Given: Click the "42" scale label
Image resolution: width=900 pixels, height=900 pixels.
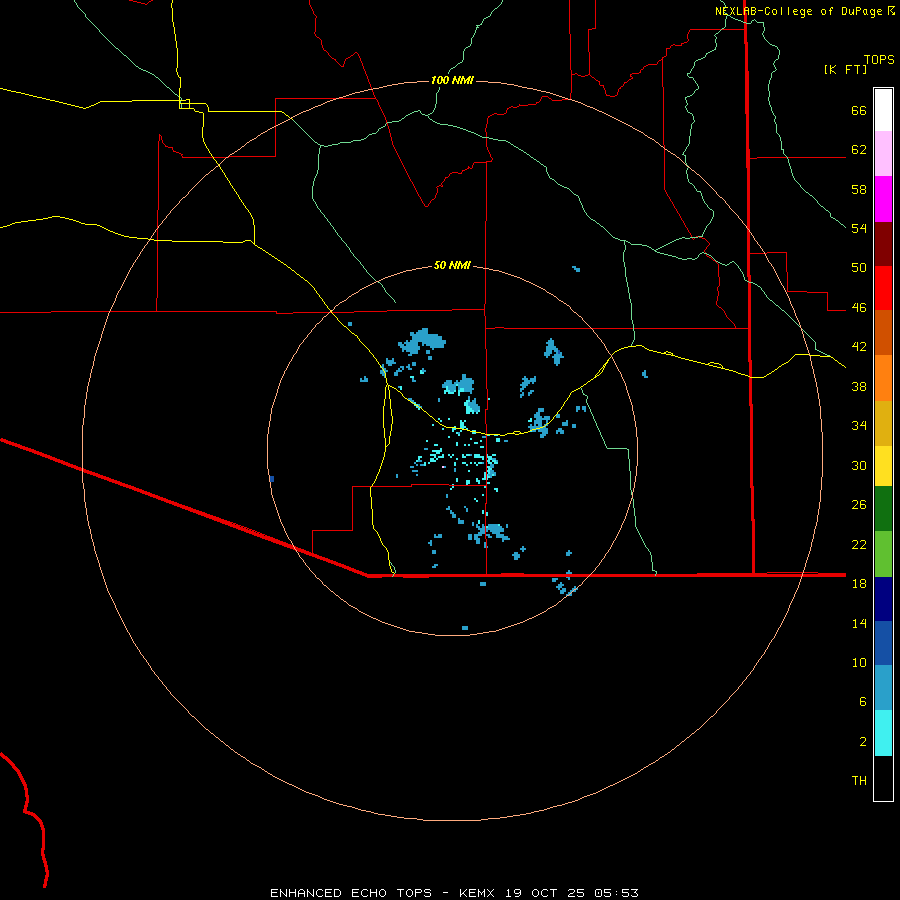Looking at the screenshot, I should pyautogui.click(x=859, y=347).
